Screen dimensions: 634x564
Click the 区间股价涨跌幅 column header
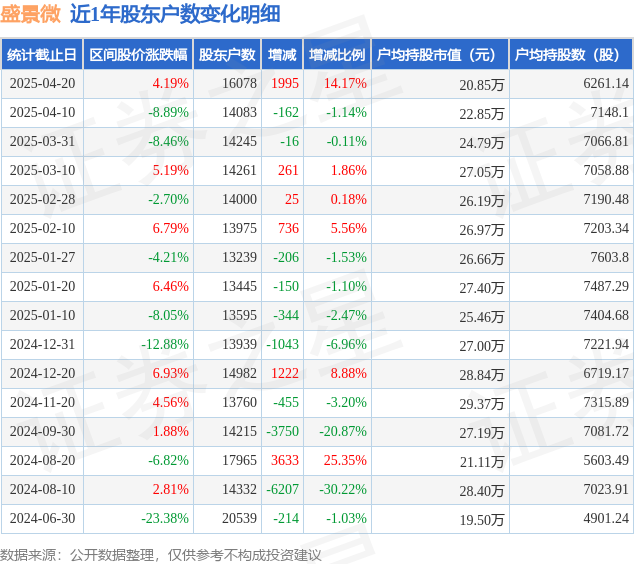pos(138,55)
